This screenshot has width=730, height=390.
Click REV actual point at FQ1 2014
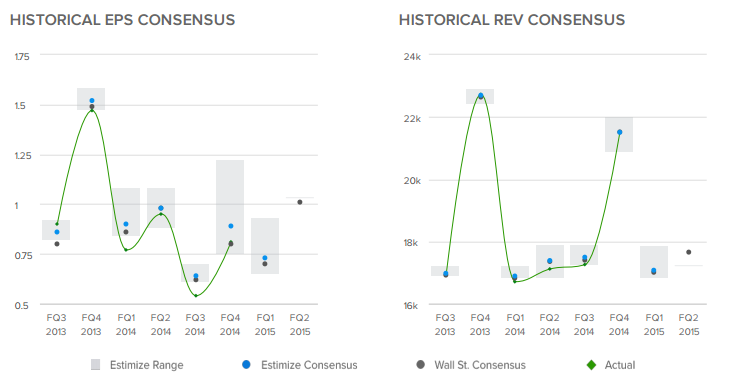[x=515, y=282]
